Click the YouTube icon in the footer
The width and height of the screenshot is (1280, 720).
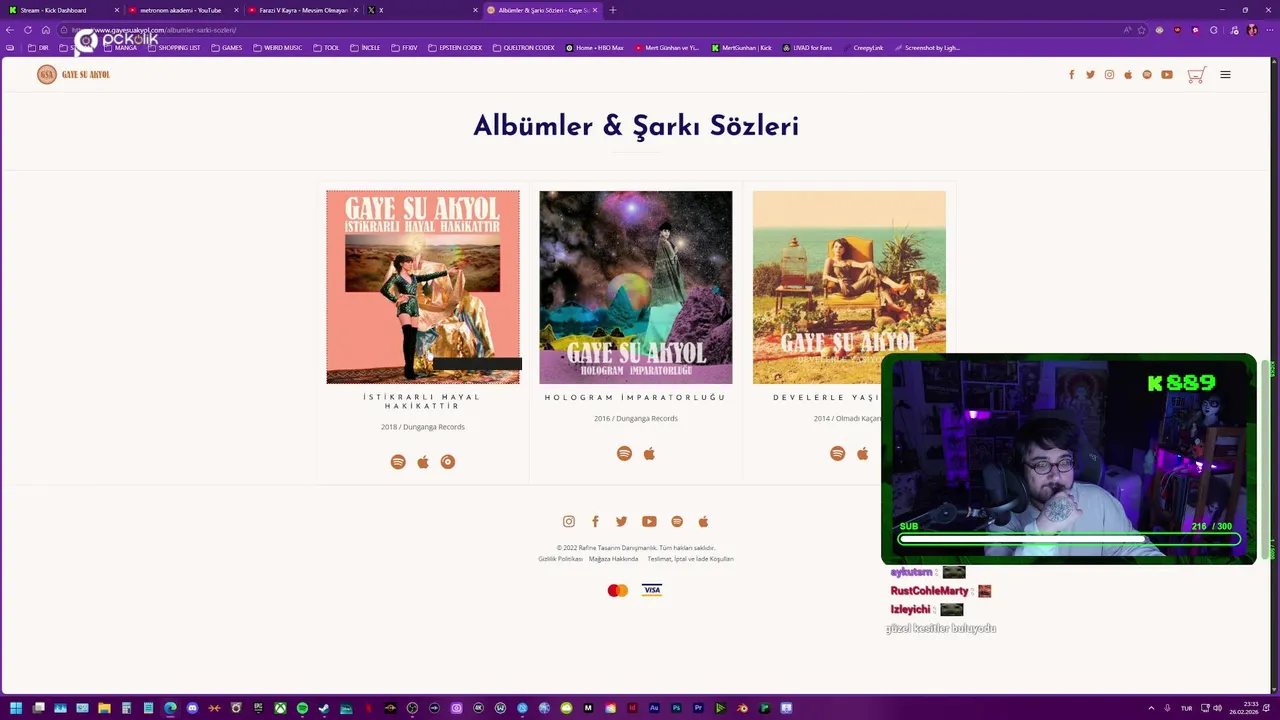(x=649, y=522)
